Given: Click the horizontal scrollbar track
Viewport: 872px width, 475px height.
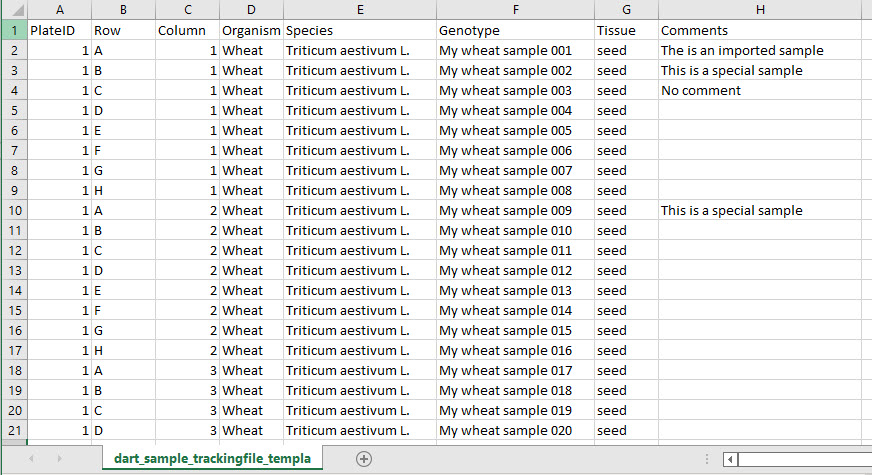Looking at the screenshot, I should coord(805,459).
